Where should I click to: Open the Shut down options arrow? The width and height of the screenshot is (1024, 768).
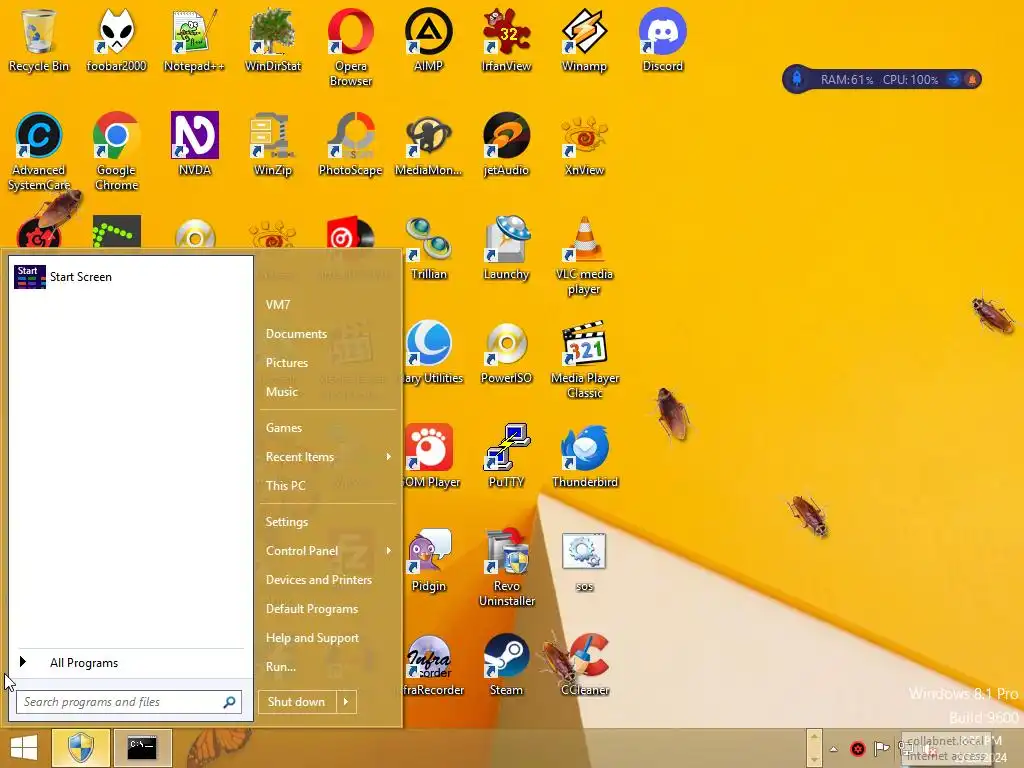(x=346, y=702)
